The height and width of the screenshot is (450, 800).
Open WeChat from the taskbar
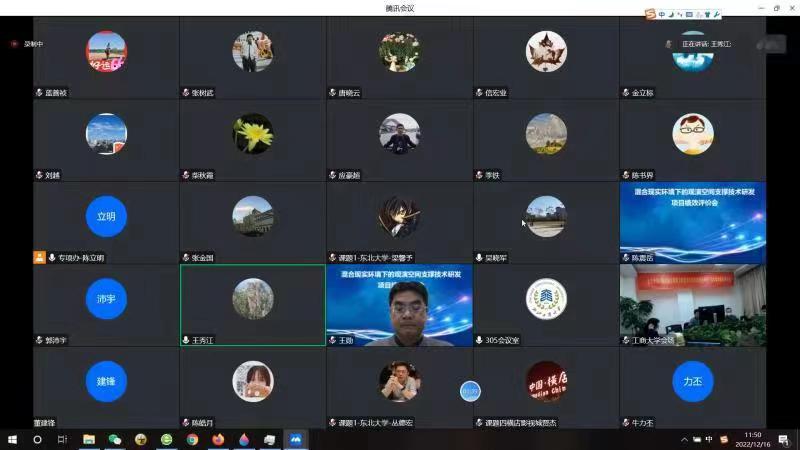coord(114,439)
